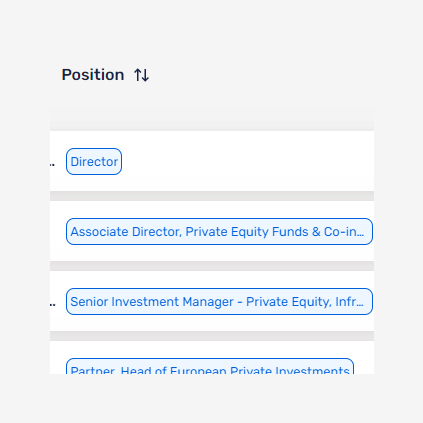Screen dimensions: 423x423
Task: Select empty space right of the Partner tag
Action: (x=364, y=366)
